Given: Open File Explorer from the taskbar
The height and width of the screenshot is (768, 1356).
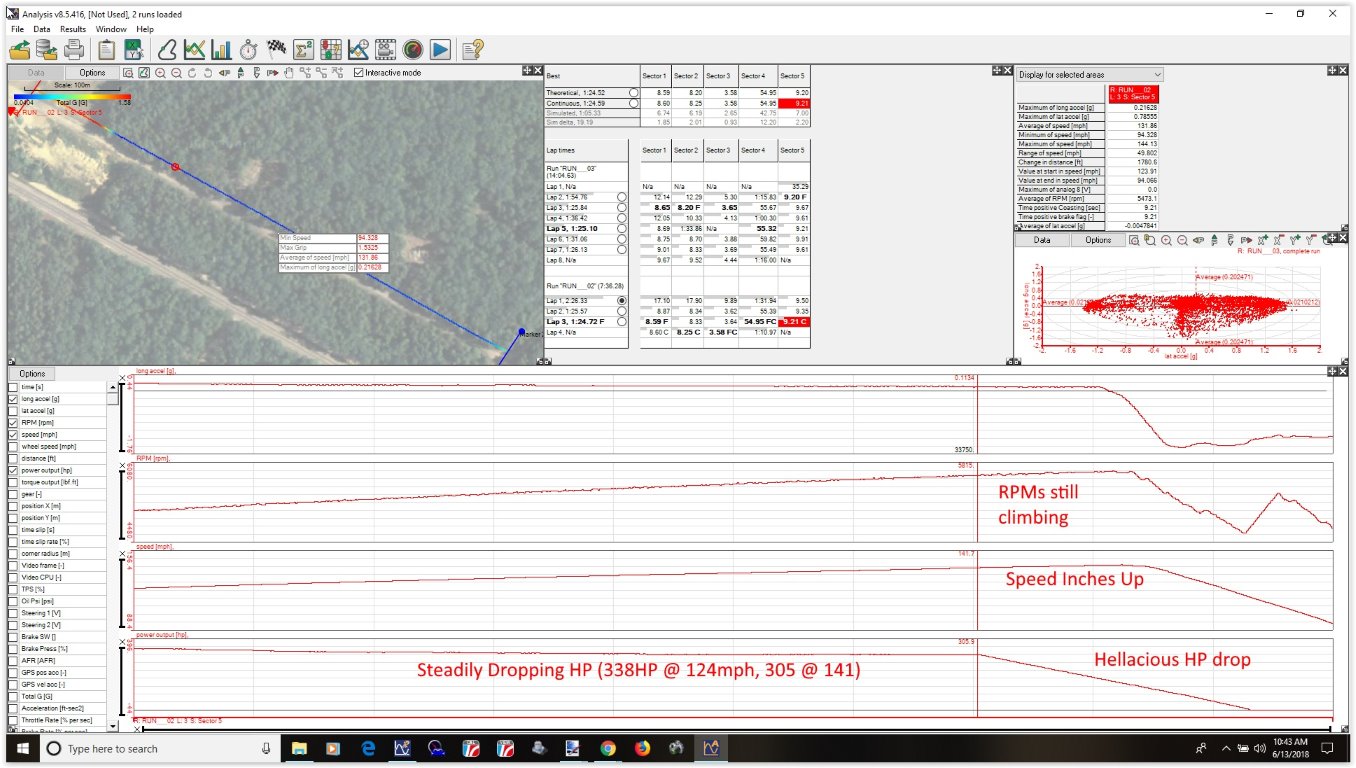Looking at the screenshot, I should [x=299, y=748].
